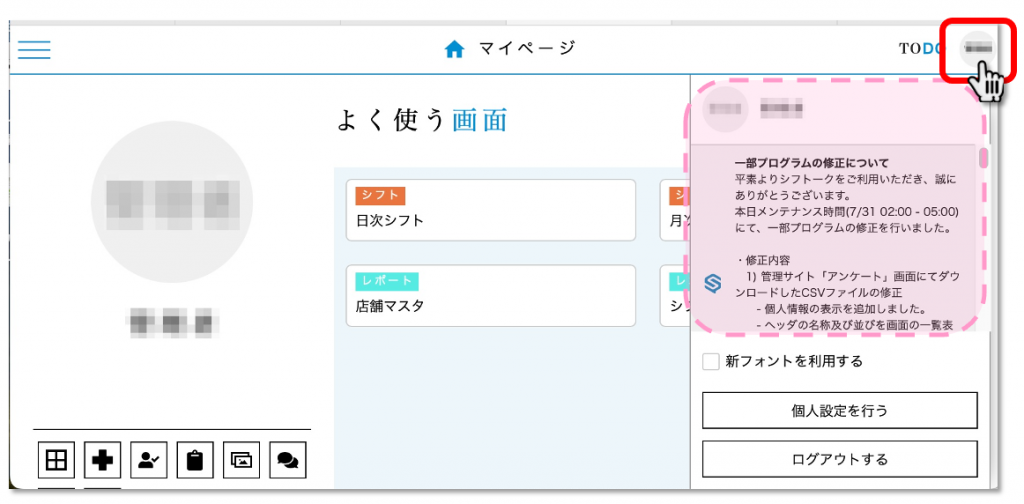Open the image gallery icon button
The image size is (1024, 504).
tap(241, 460)
